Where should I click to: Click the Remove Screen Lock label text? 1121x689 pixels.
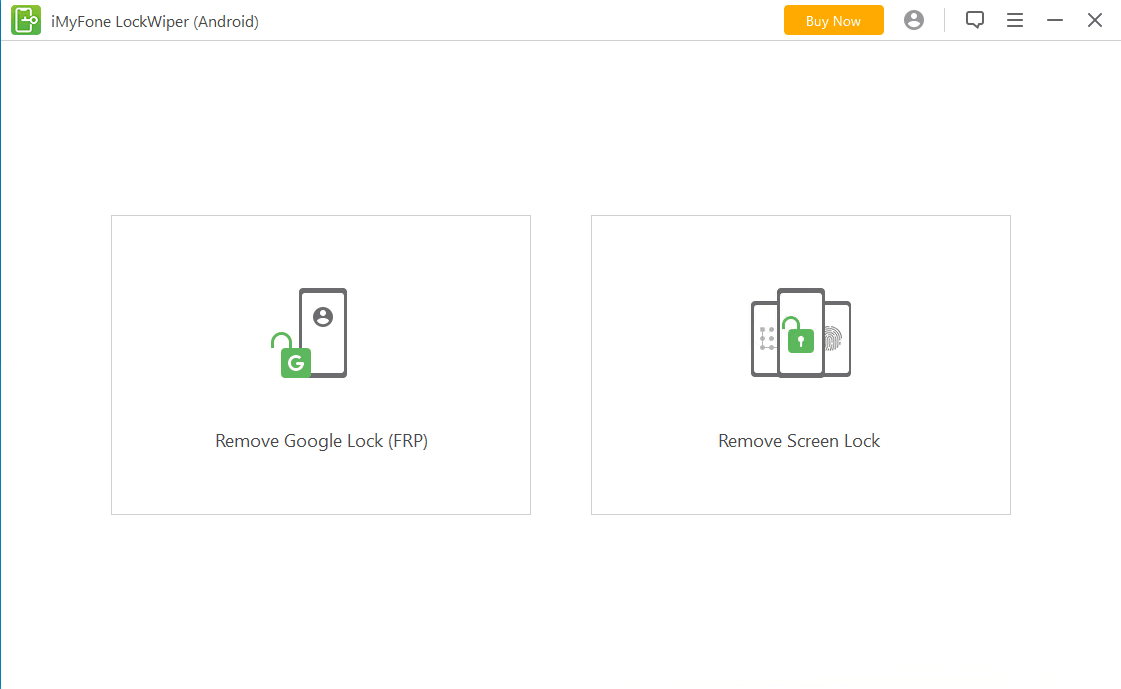(x=799, y=441)
